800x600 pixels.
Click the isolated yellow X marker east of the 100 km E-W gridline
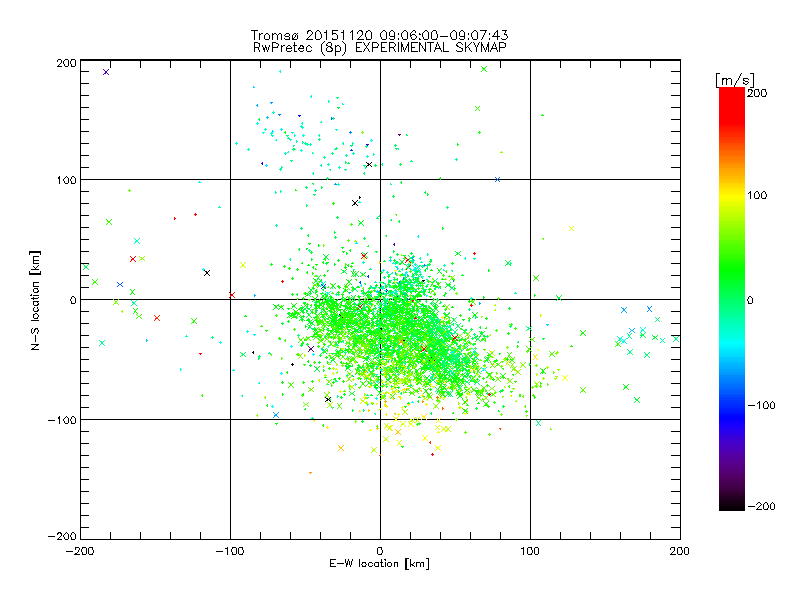pyautogui.click(x=571, y=229)
